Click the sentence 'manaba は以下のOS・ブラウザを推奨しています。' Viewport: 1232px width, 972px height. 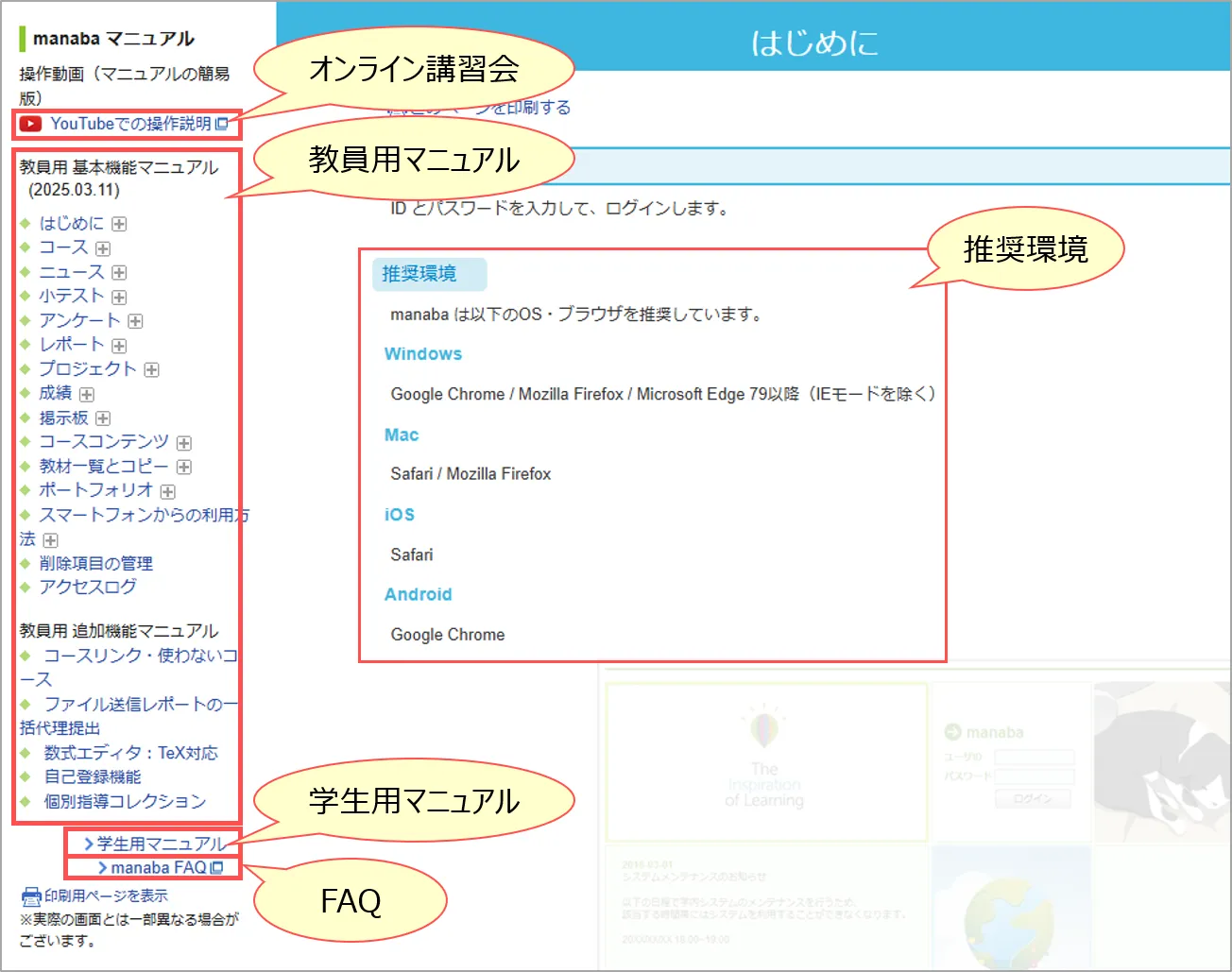coord(577,315)
